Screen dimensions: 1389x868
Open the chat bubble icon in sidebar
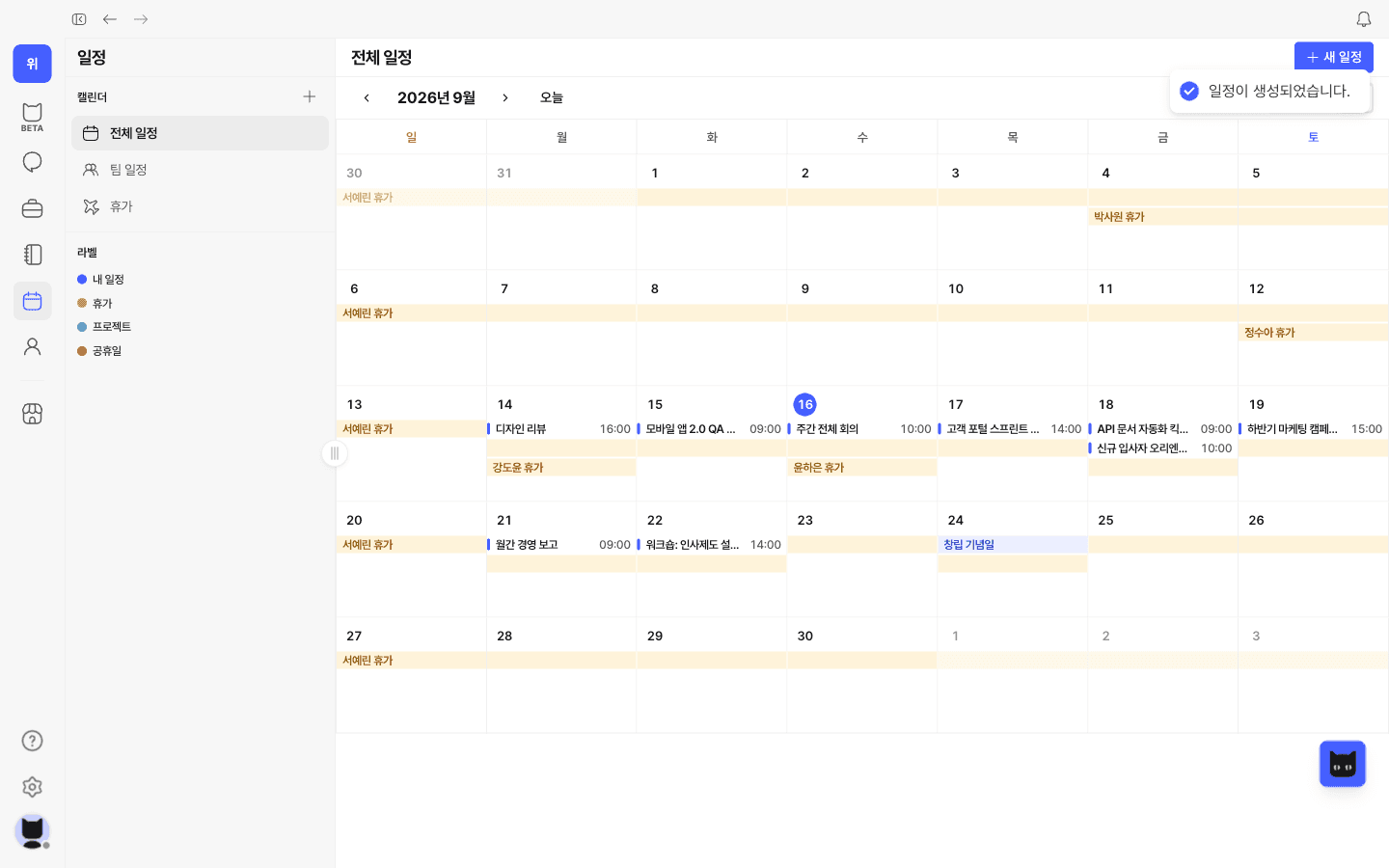click(32, 162)
